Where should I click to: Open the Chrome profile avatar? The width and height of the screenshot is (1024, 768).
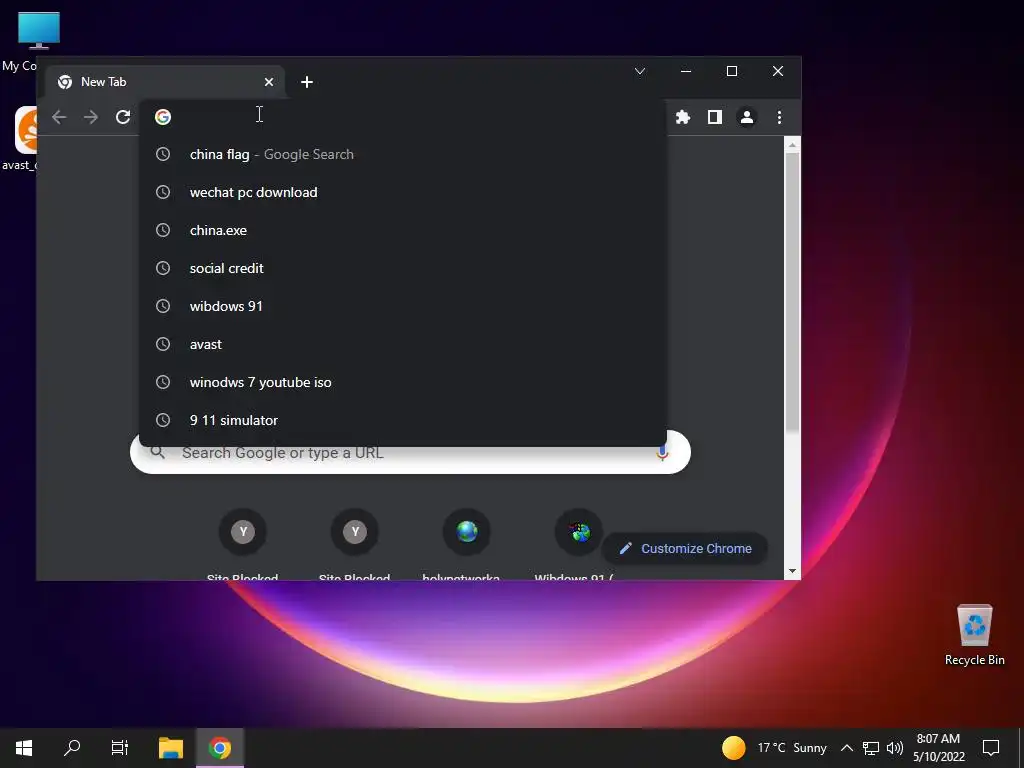(x=746, y=117)
